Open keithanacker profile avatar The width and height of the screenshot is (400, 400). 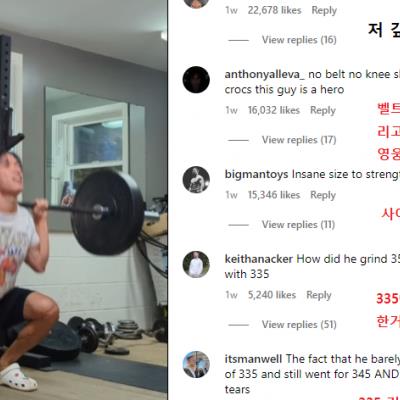196,264
